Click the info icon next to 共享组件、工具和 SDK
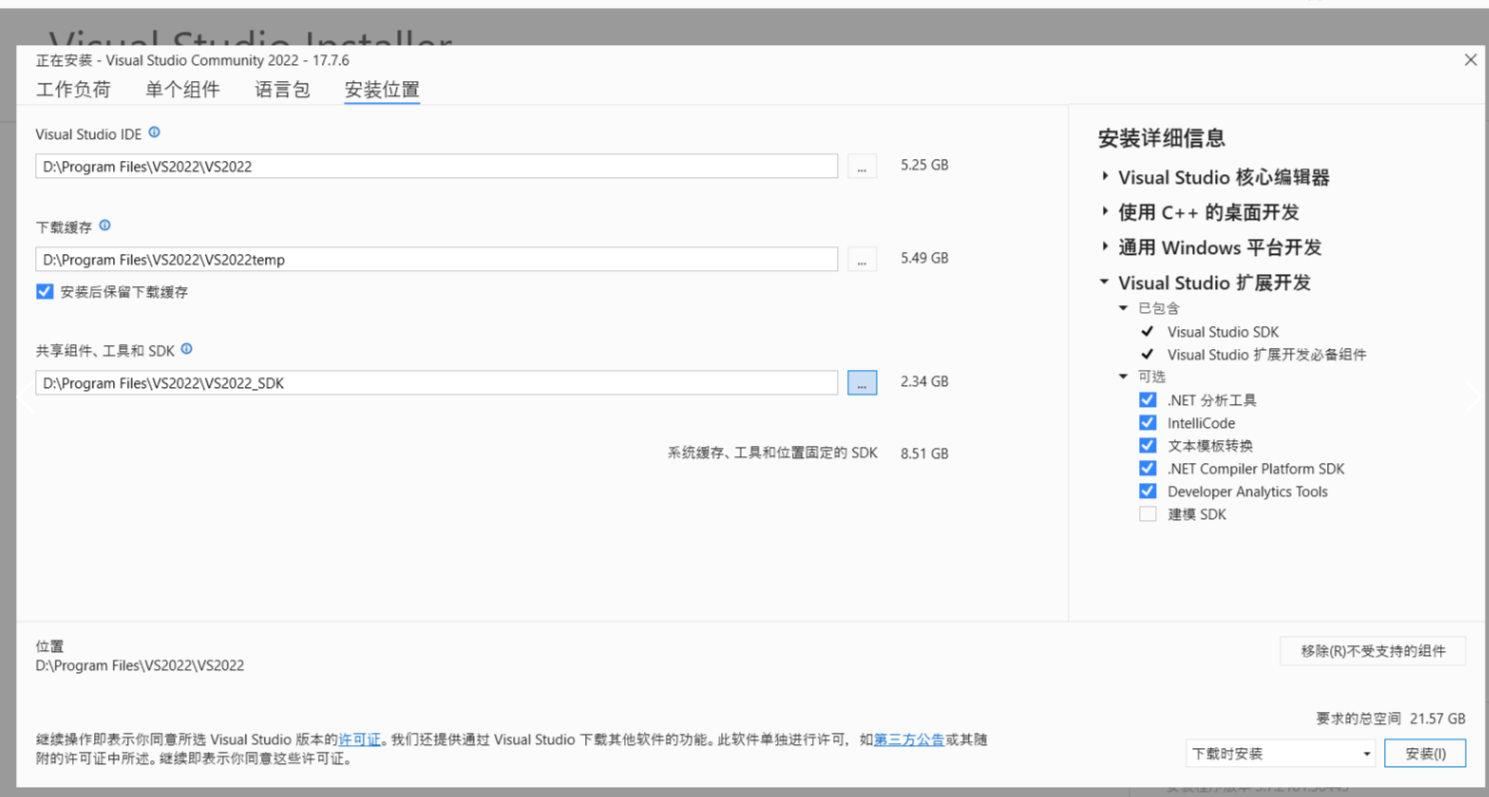Viewport: 1489px width, 797px height. tap(186, 349)
